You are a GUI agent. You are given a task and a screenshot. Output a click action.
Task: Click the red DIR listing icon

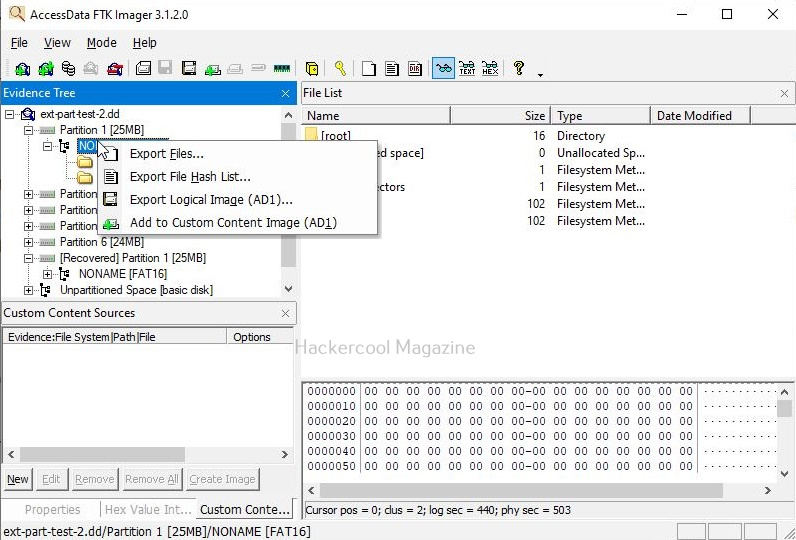[414, 69]
